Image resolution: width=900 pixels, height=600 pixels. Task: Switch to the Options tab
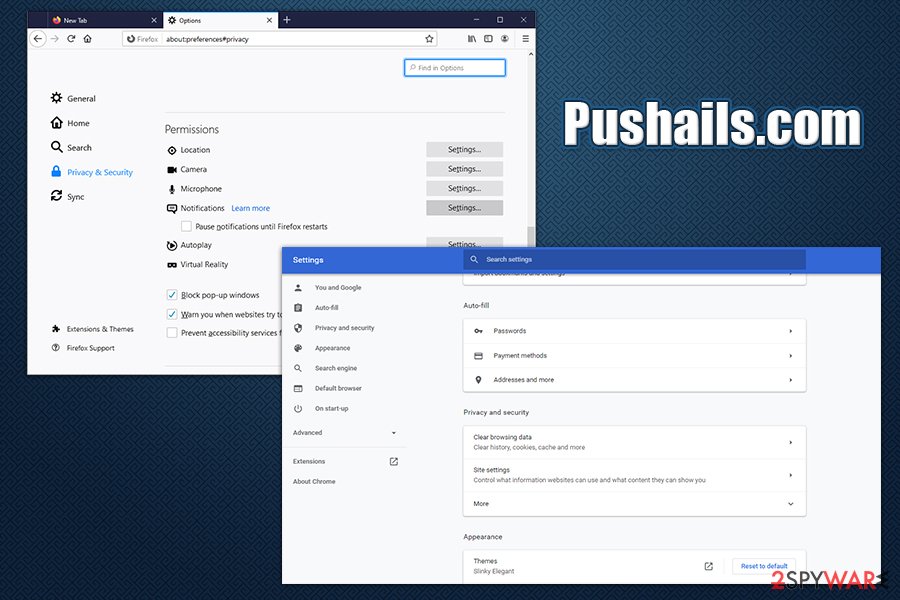tap(220, 20)
